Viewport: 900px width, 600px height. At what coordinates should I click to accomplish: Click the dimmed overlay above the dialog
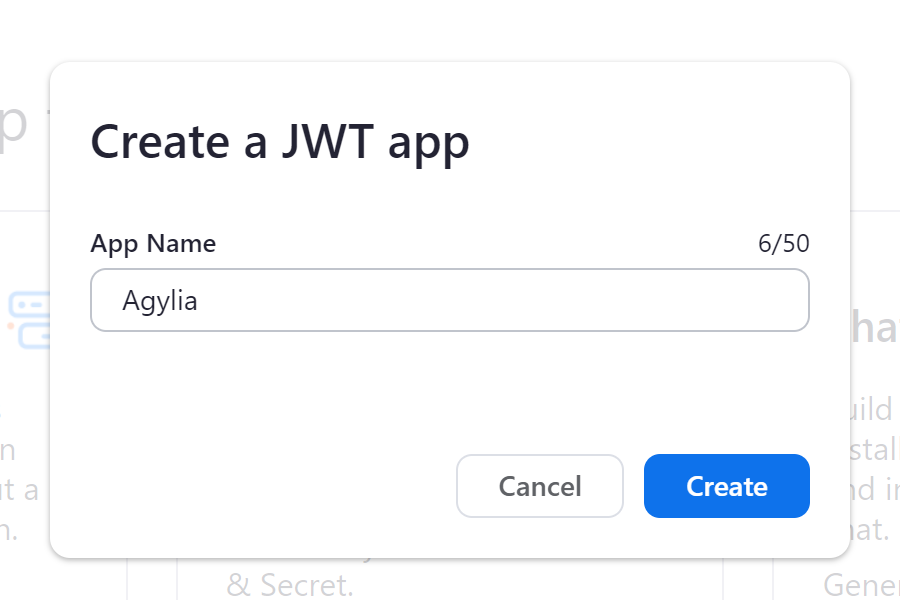(x=450, y=29)
